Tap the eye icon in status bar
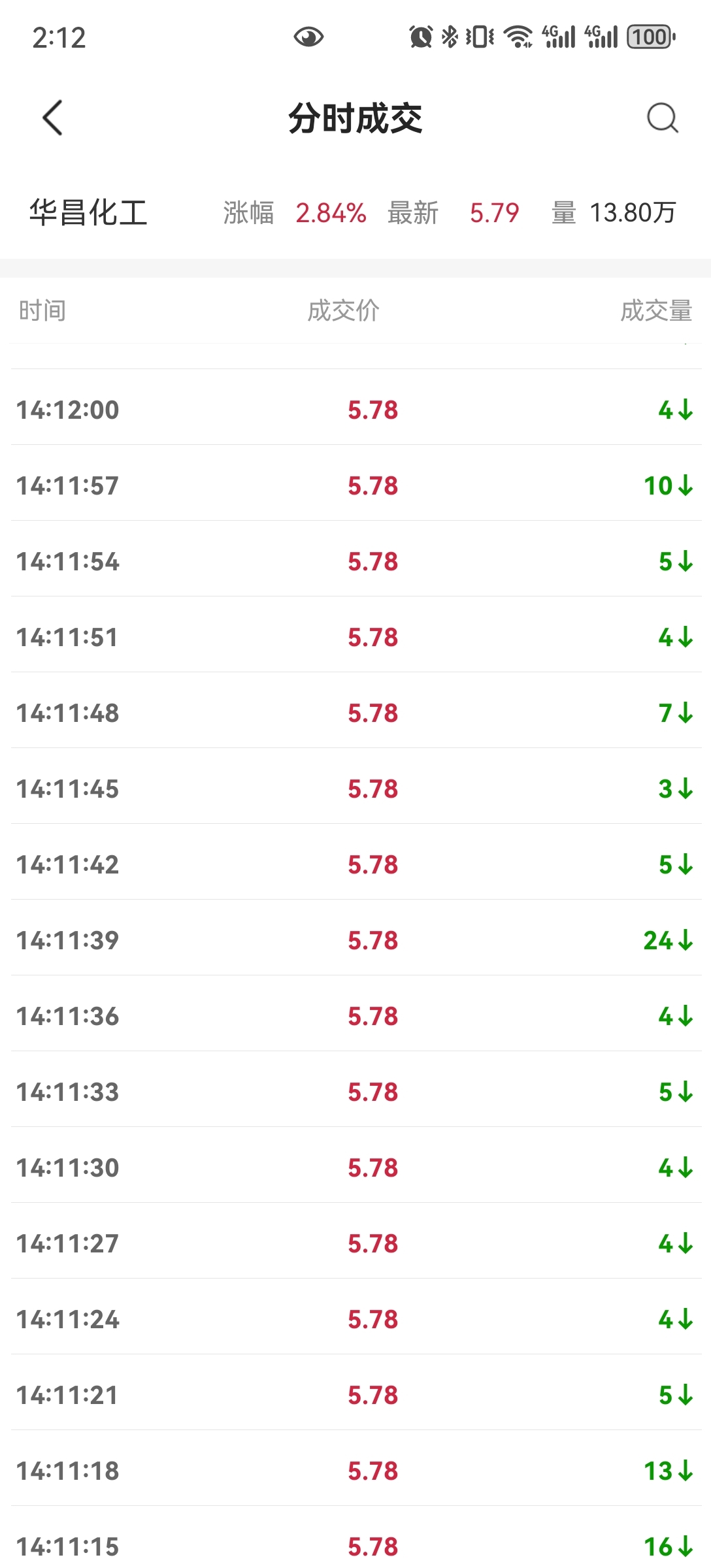The height and width of the screenshot is (1568, 711). 308,37
